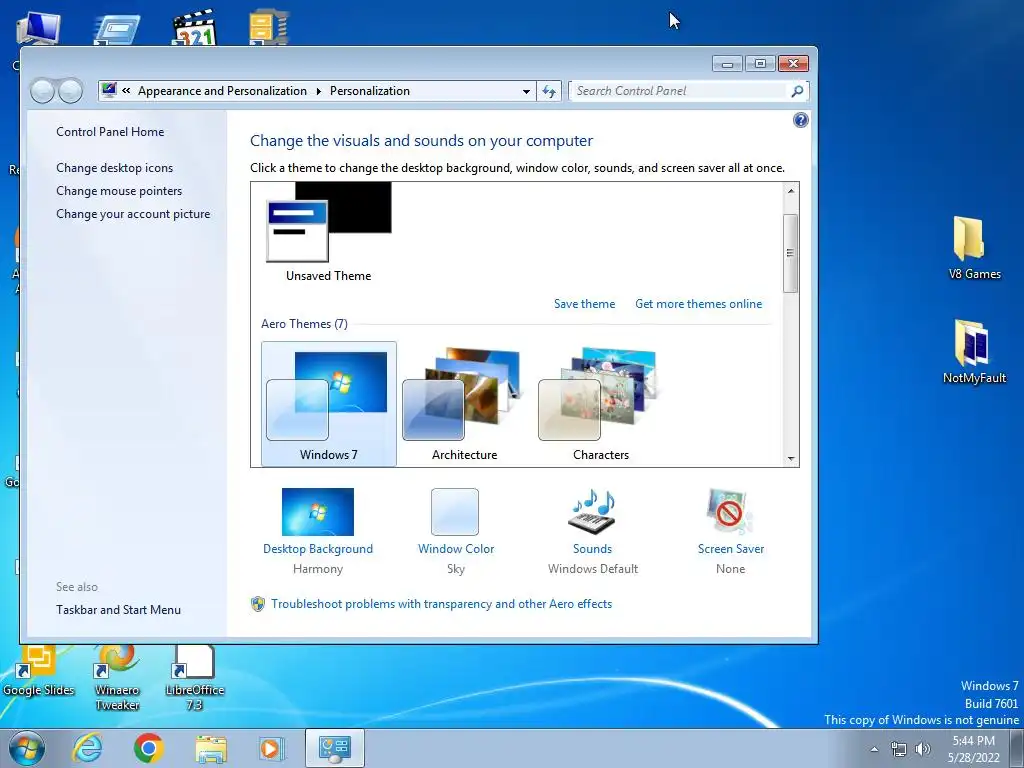The width and height of the screenshot is (1024, 768).
Task: Click the search magnifier icon
Action: click(x=797, y=91)
